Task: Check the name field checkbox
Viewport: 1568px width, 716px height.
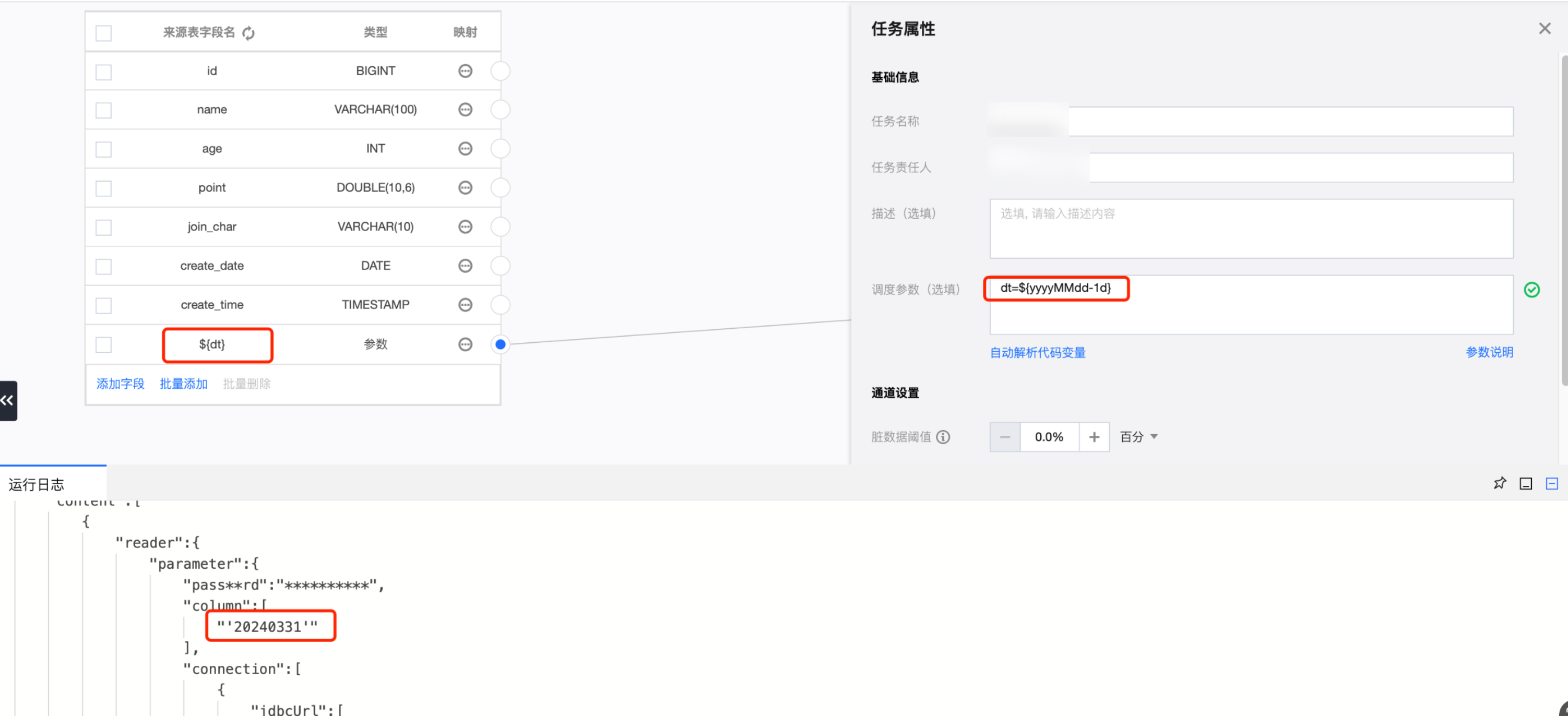Action: point(103,110)
